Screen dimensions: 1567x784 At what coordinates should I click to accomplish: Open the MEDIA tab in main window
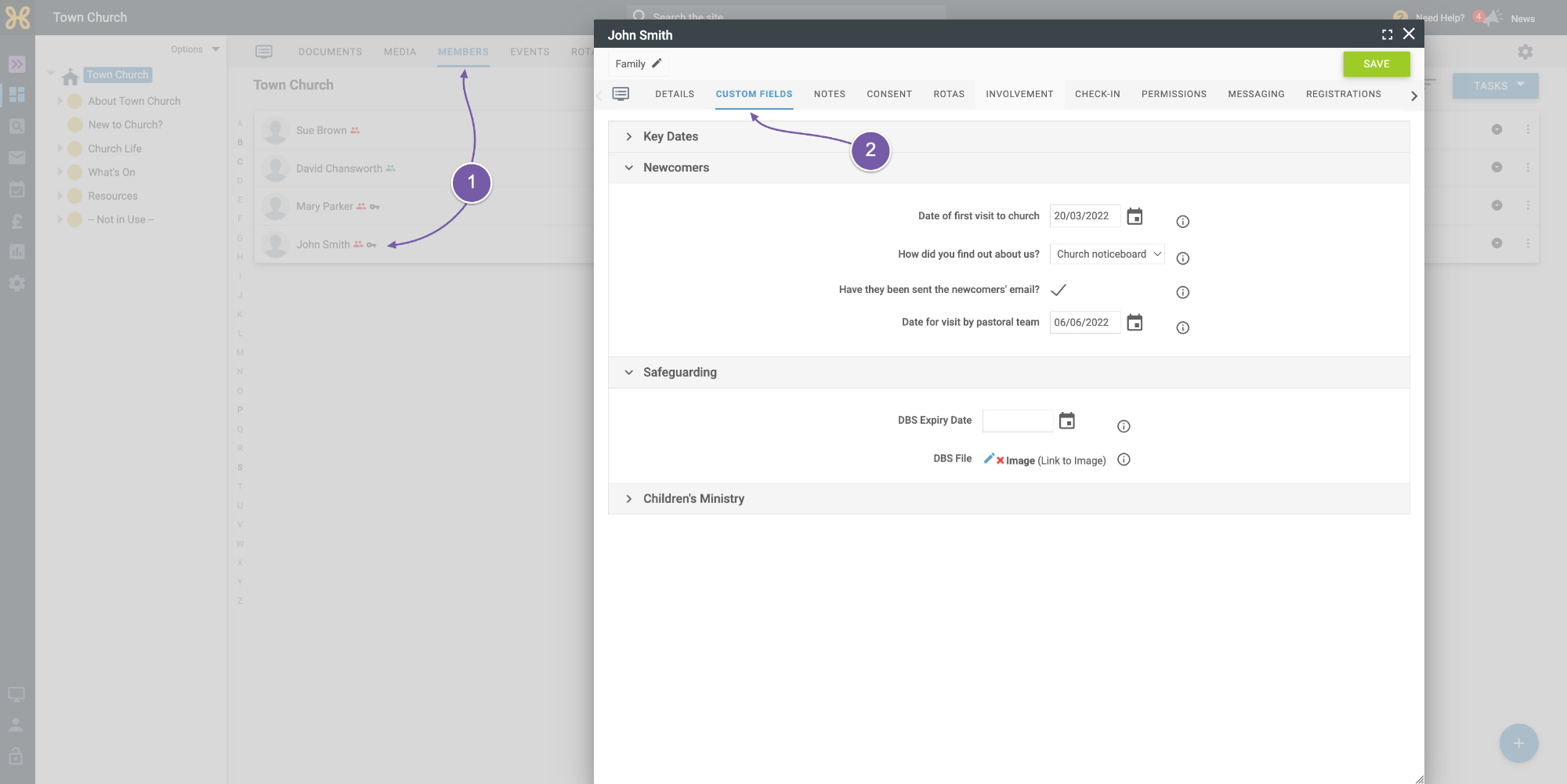[x=400, y=52]
